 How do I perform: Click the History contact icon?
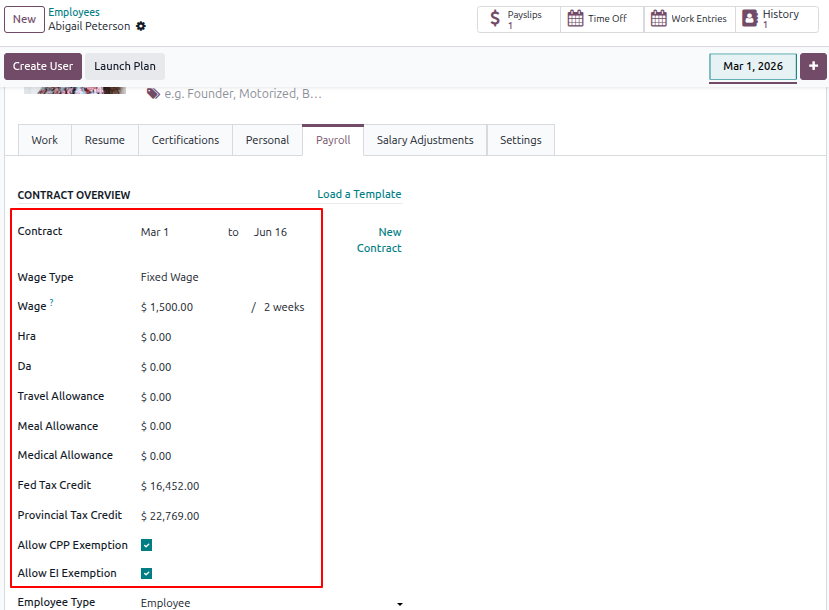[x=750, y=19]
